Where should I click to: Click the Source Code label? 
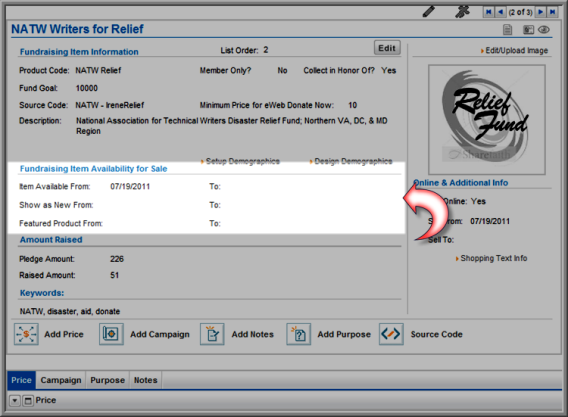coord(437,334)
